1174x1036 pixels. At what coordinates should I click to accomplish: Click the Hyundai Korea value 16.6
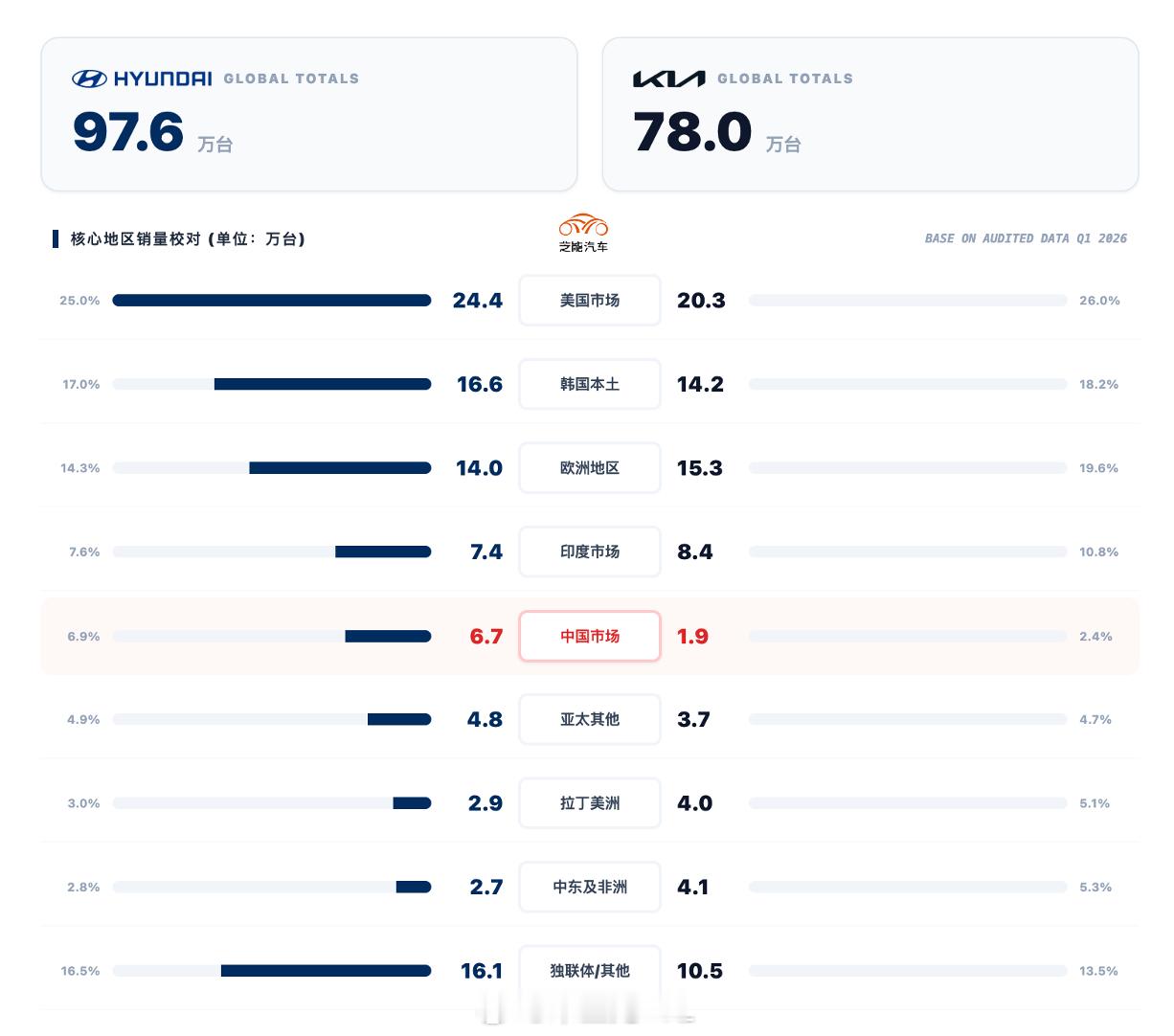tap(480, 384)
